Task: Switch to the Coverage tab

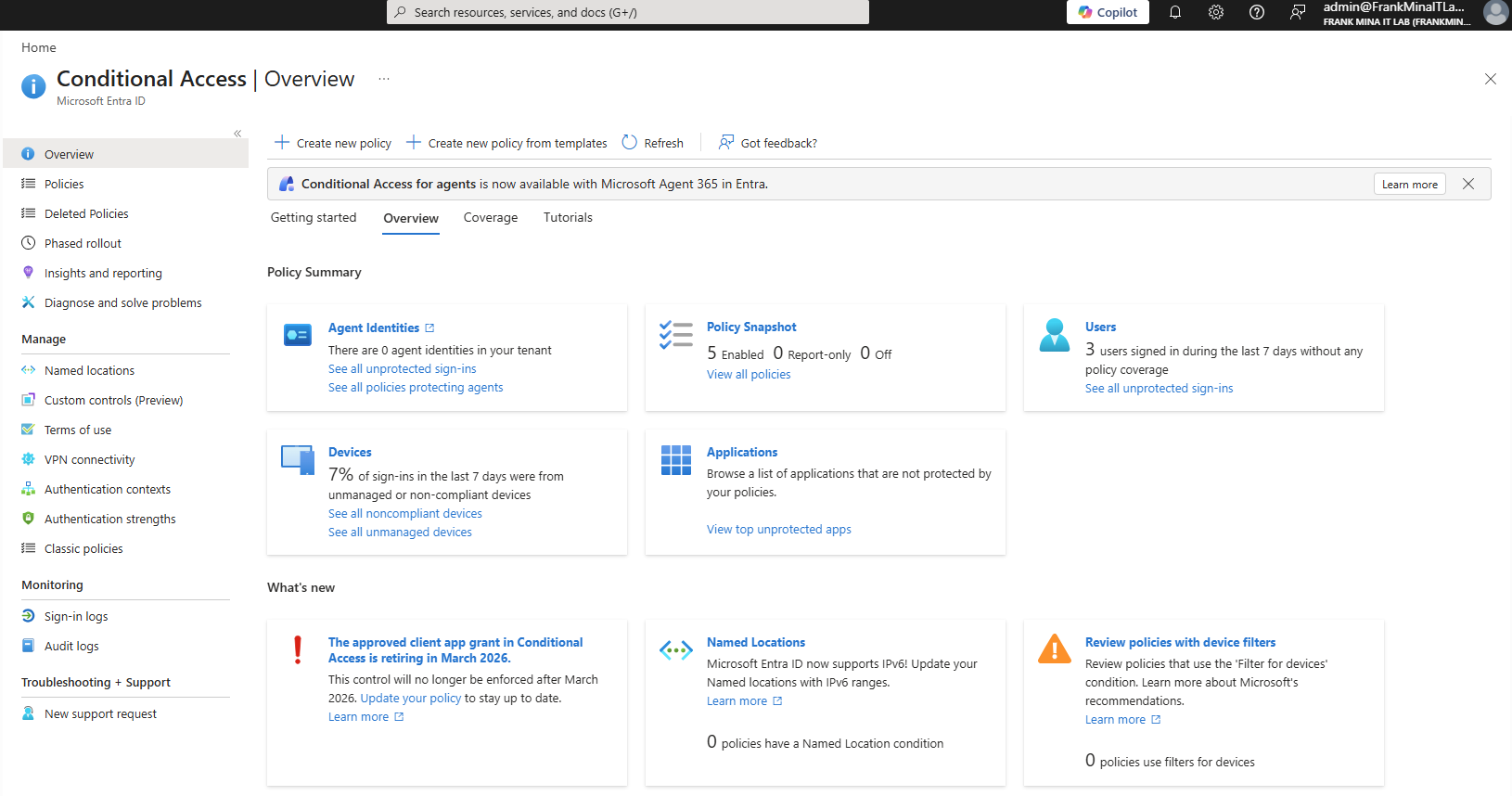Action: tap(491, 217)
